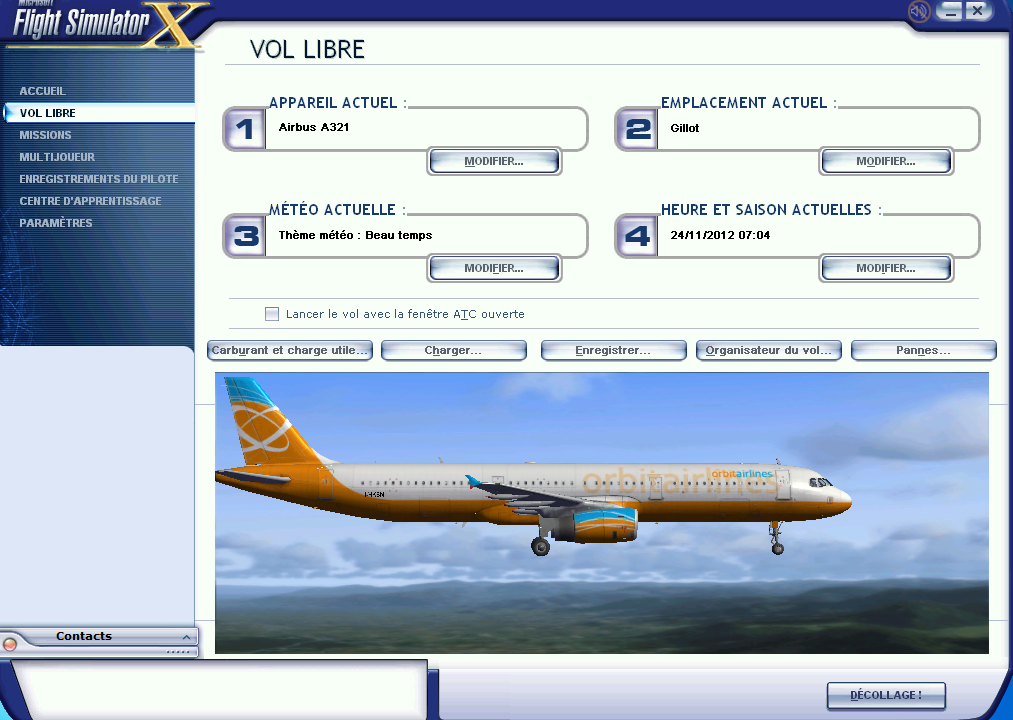The image size is (1013, 720).
Task: Open Paramètres section
Action: point(56,223)
